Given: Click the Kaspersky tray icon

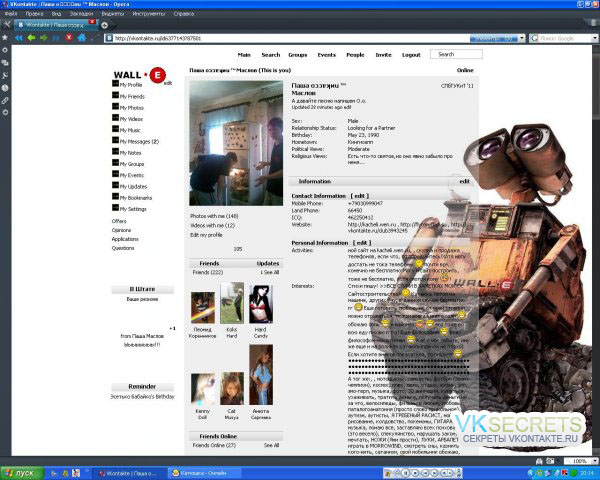Looking at the screenshot, I should (x=565, y=473).
